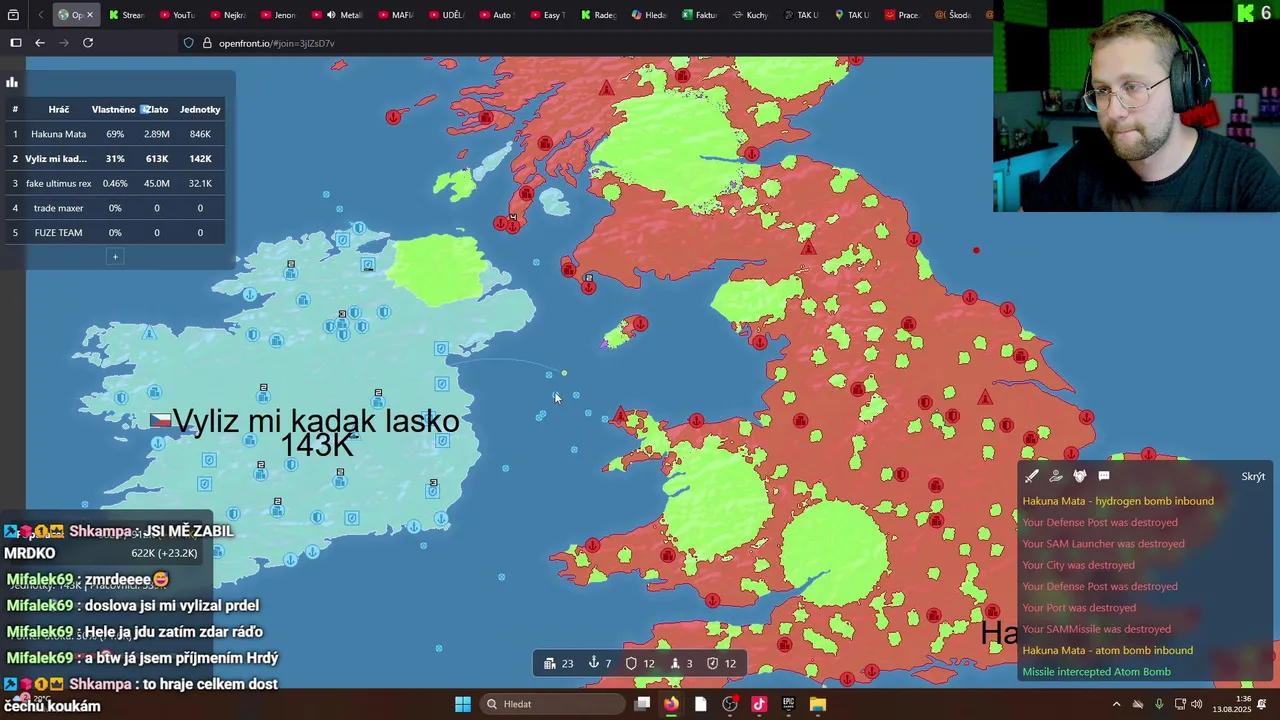The image size is (1280, 720).
Task: Click taskbar Hledat search box
Action: [x=550, y=704]
